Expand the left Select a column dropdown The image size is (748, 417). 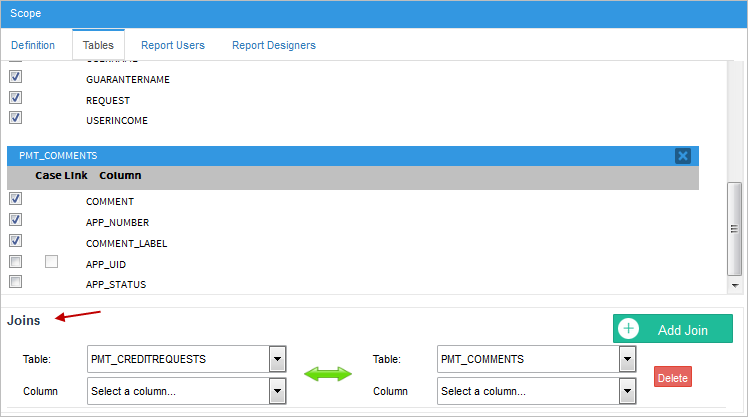click(278, 391)
